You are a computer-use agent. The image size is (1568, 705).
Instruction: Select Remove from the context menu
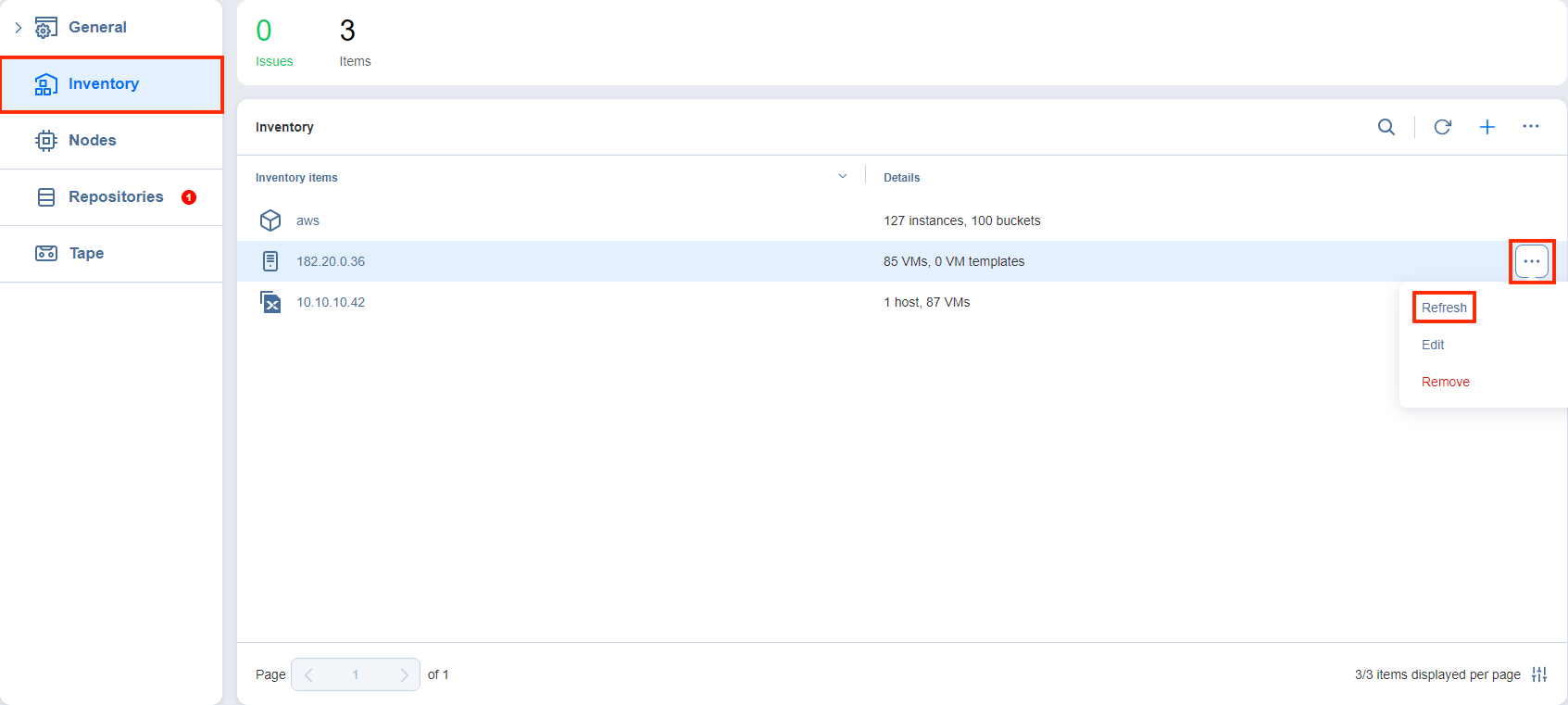[x=1445, y=382]
